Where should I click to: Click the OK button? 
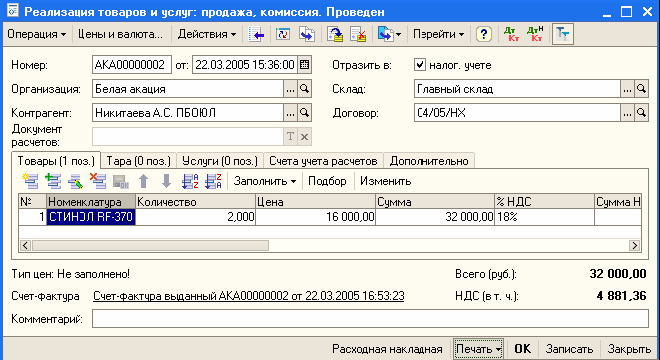click(x=522, y=349)
